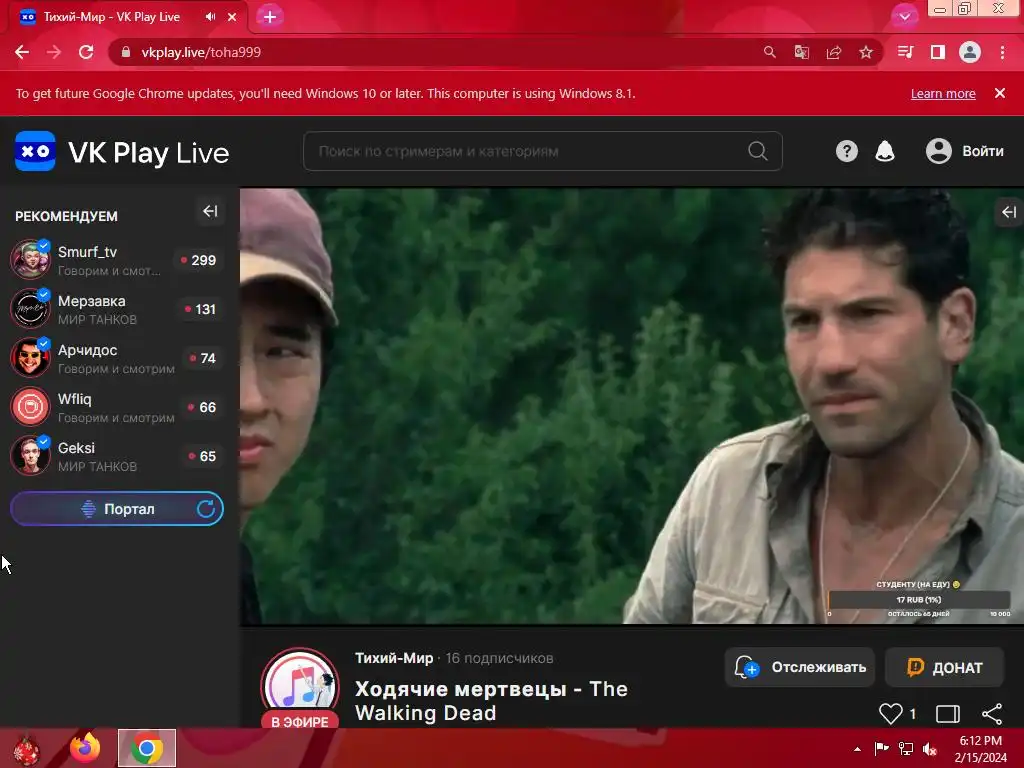Open Chrome three-dot menu
This screenshot has height=768, width=1024.
coord(1002,52)
